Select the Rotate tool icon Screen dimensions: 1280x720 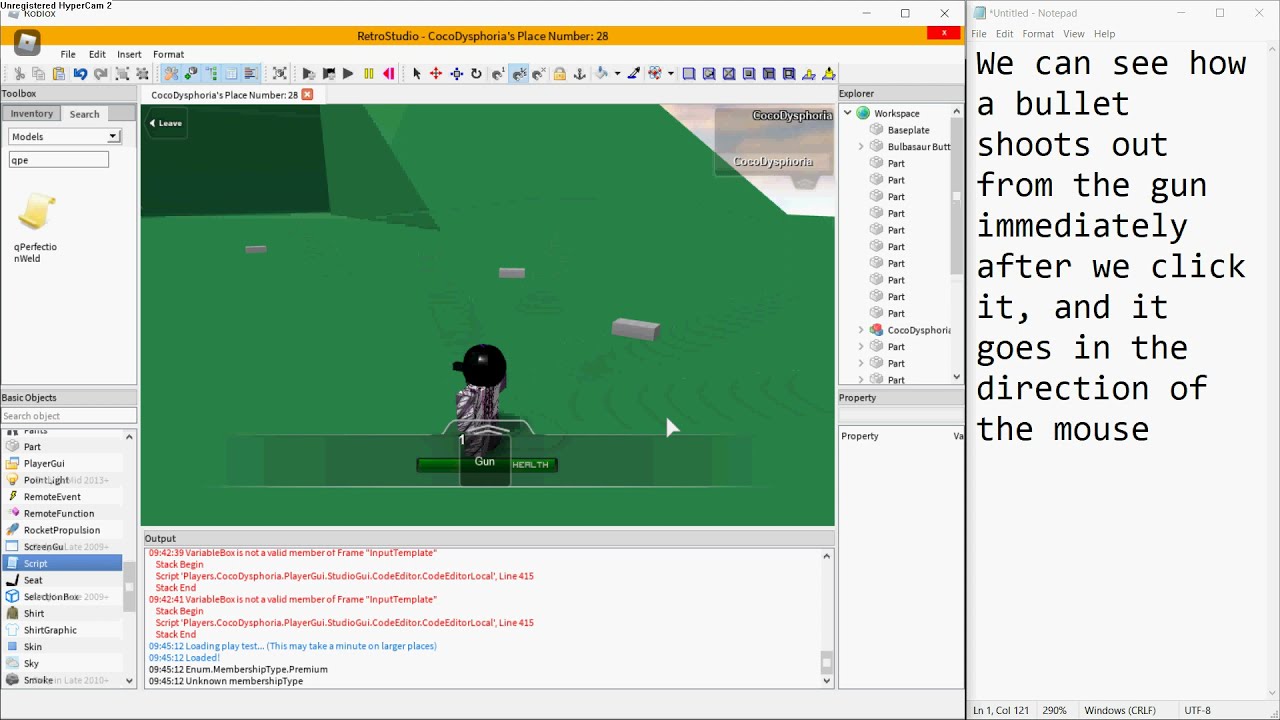[x=476, y=73]
